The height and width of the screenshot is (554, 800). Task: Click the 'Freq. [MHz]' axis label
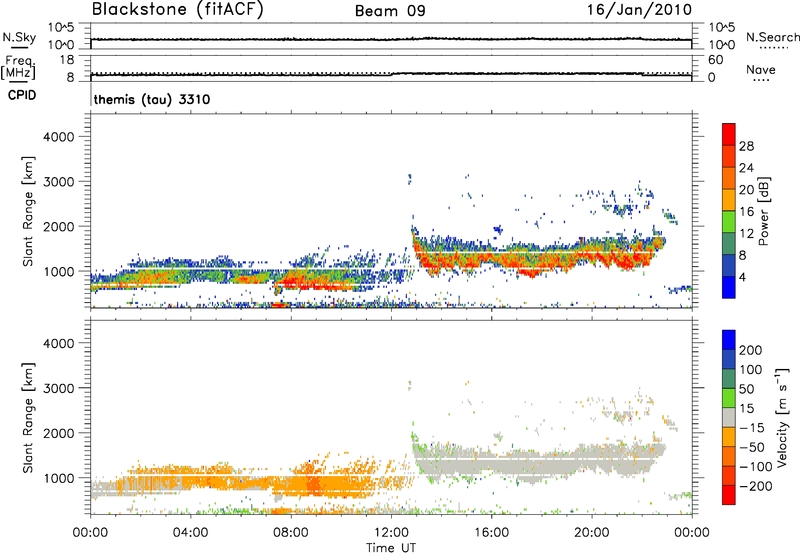18,67
